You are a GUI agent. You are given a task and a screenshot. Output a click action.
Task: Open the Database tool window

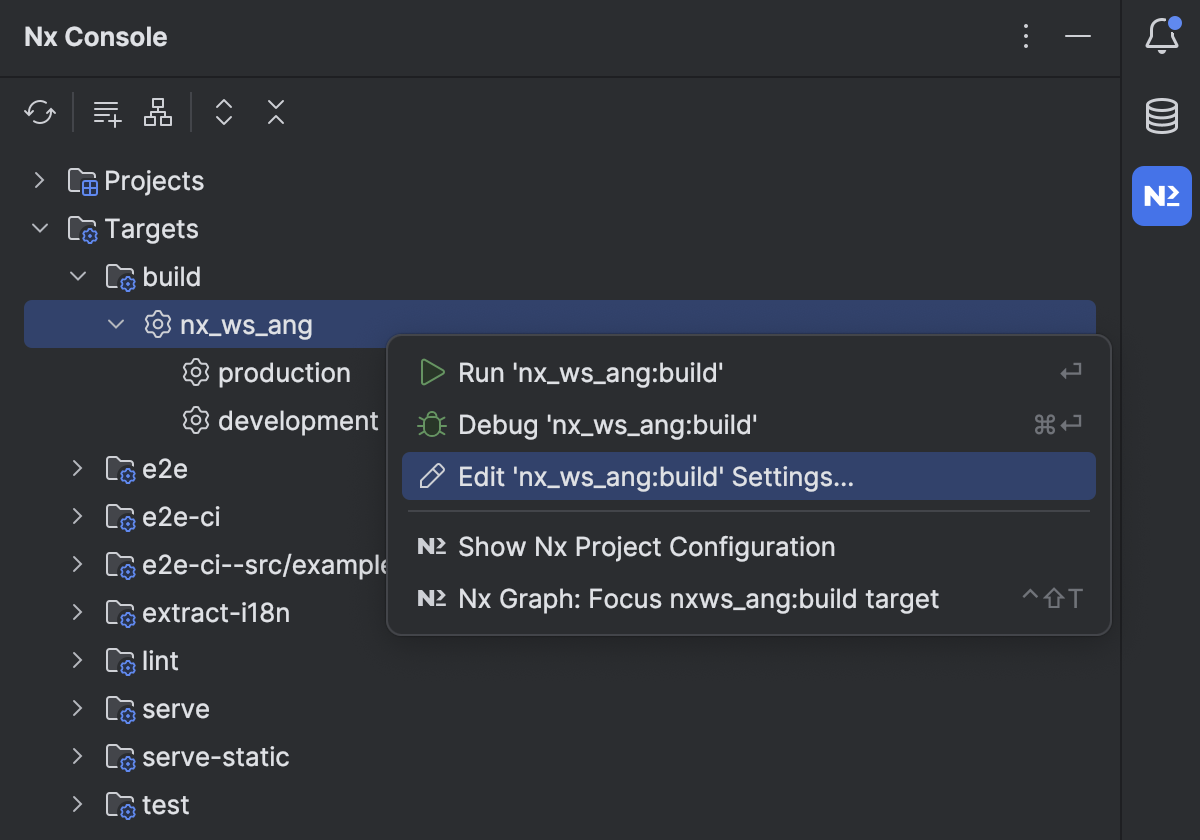(1161, 115)
